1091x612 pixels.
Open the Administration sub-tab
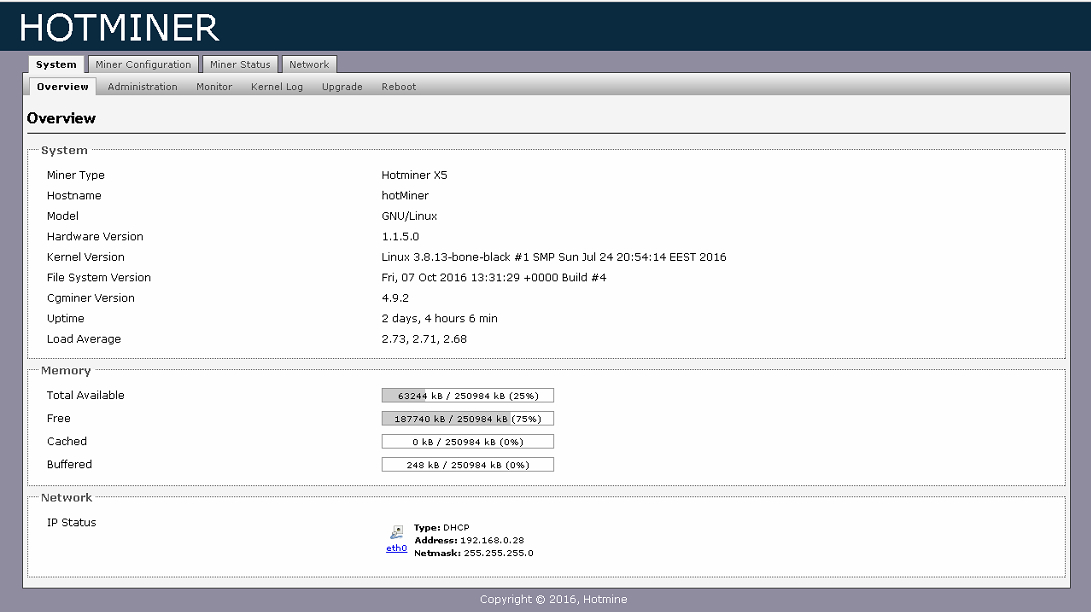pyautogui.click(x=142, y=87)
